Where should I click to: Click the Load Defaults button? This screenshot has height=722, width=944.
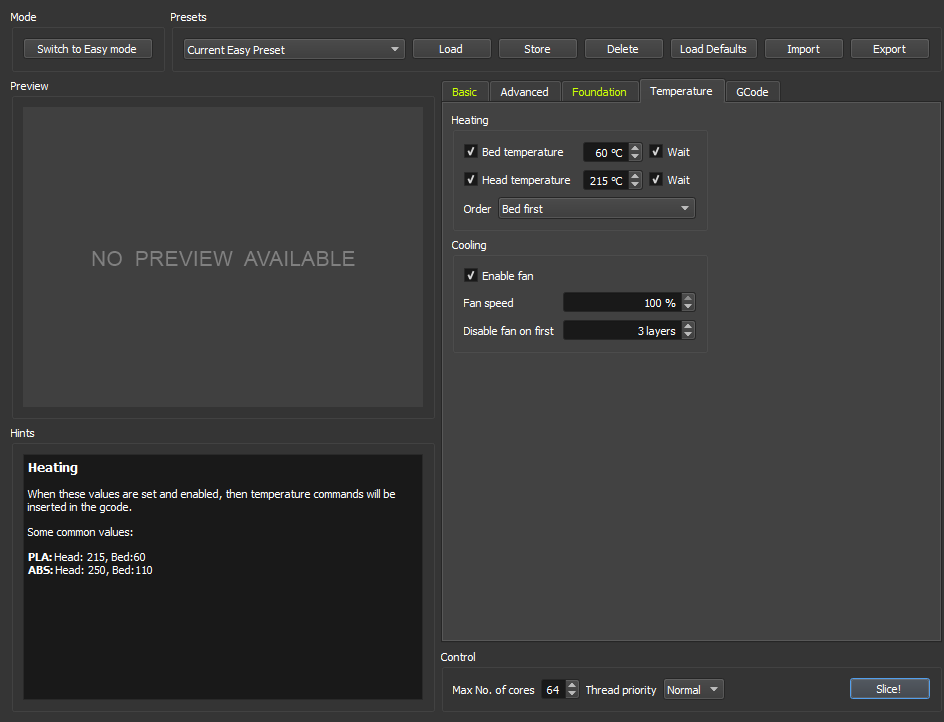point(713,49)
